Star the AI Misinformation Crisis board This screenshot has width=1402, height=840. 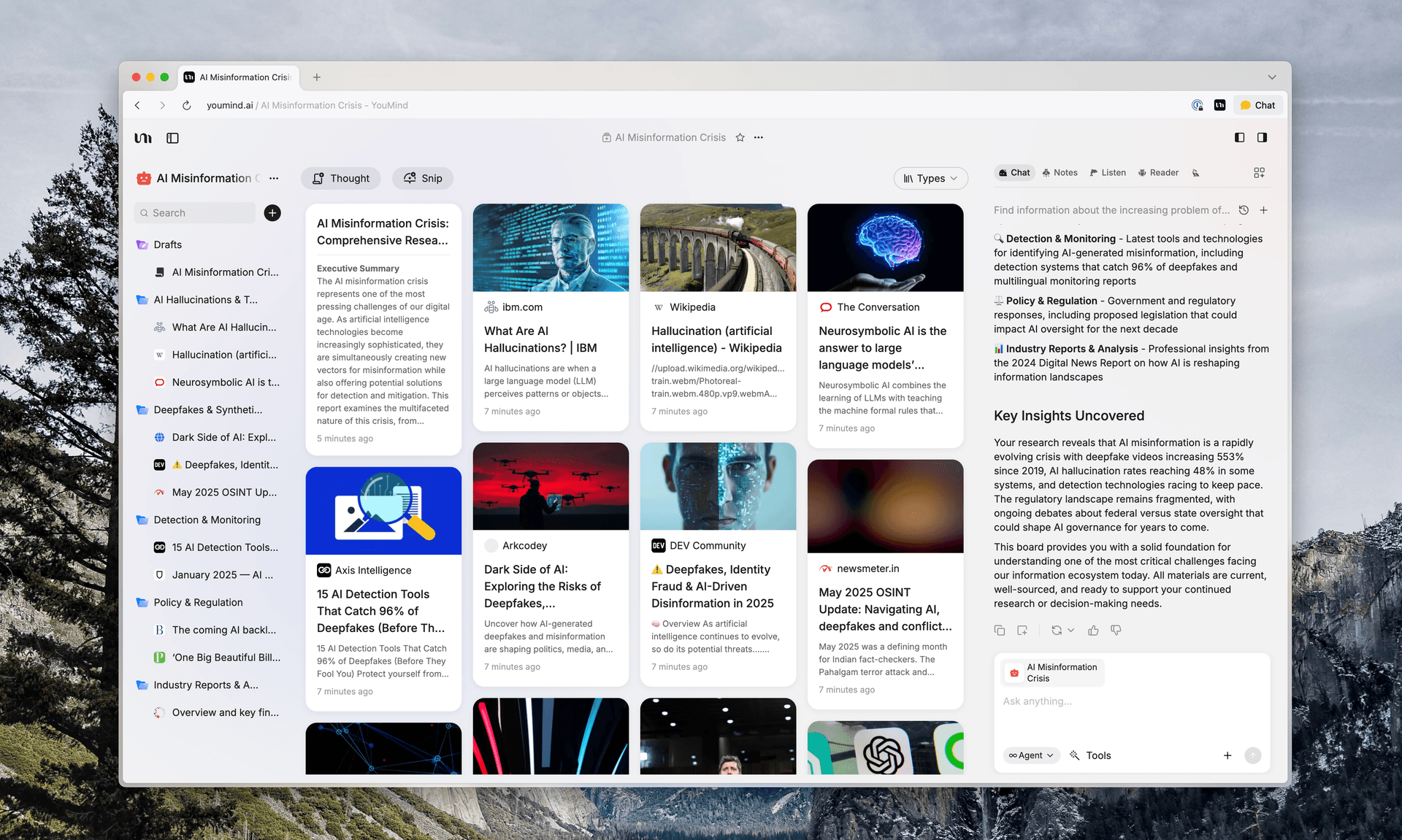[x=740, y=138]
